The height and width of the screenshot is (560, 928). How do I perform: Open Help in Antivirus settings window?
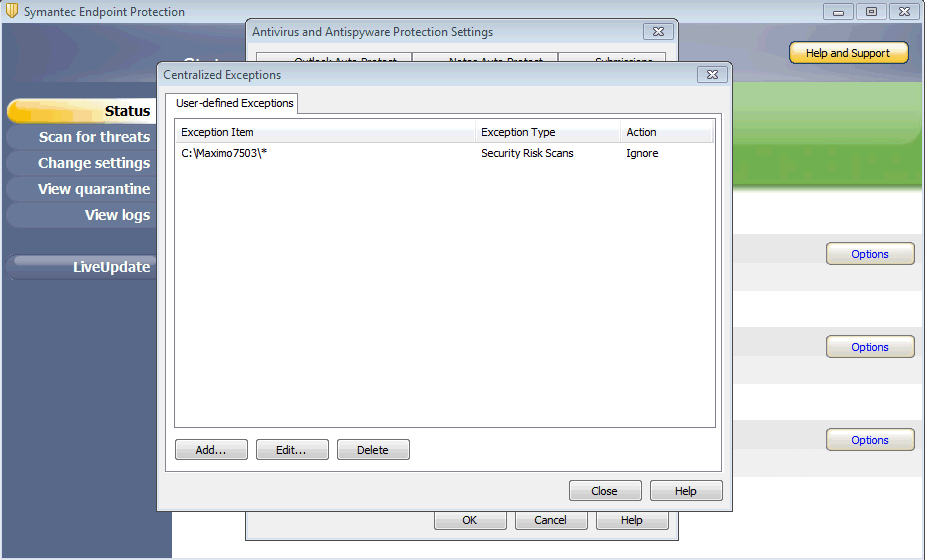[632, 520]
